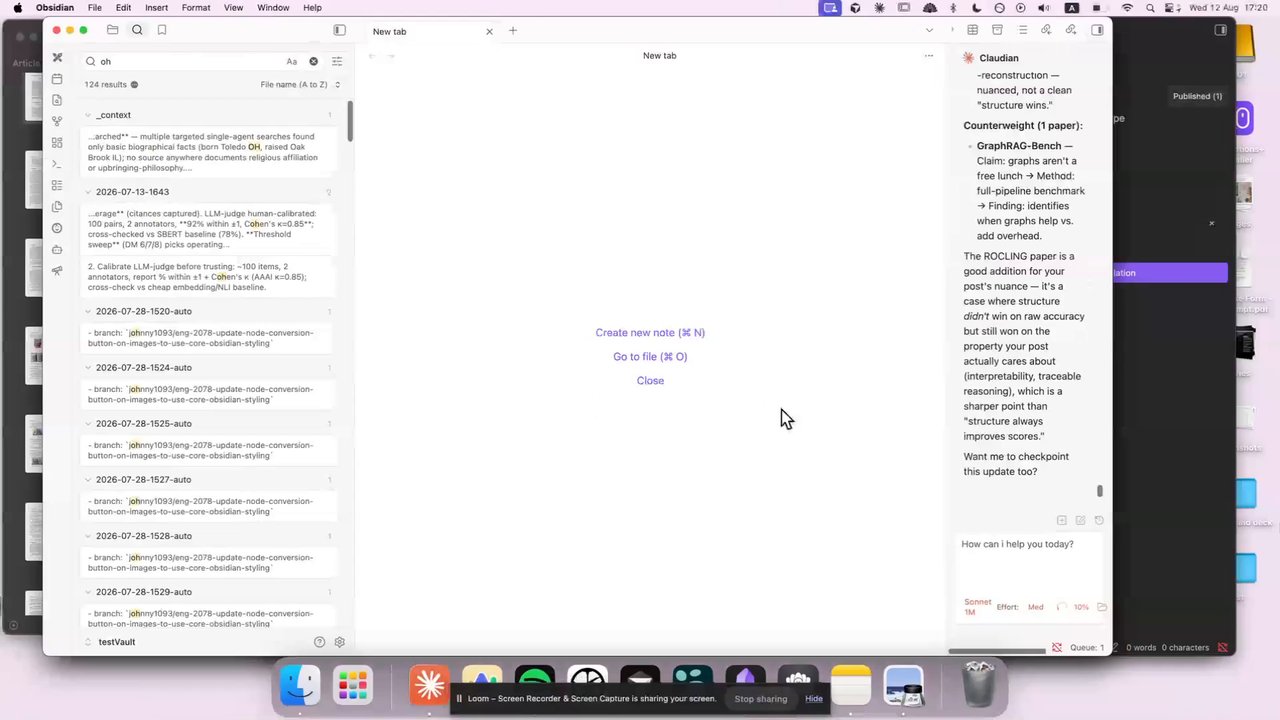Open the search result mentioning 'born Toledo OH'
Image resolution: width=1280 pixels, height=720 pixels.
[209, 152]
